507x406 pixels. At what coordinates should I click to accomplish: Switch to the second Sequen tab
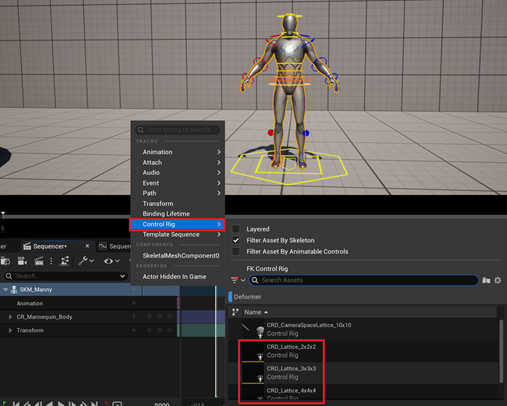point(114,246)
